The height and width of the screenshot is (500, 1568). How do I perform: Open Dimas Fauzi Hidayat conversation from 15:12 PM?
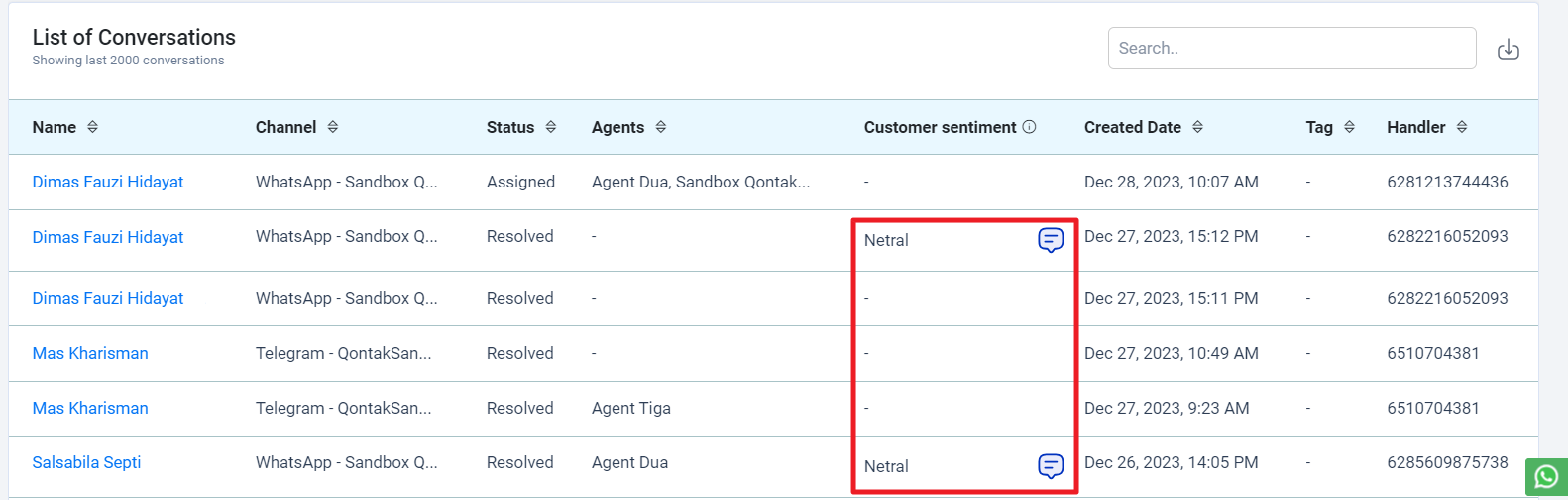(x=108, y=237)
